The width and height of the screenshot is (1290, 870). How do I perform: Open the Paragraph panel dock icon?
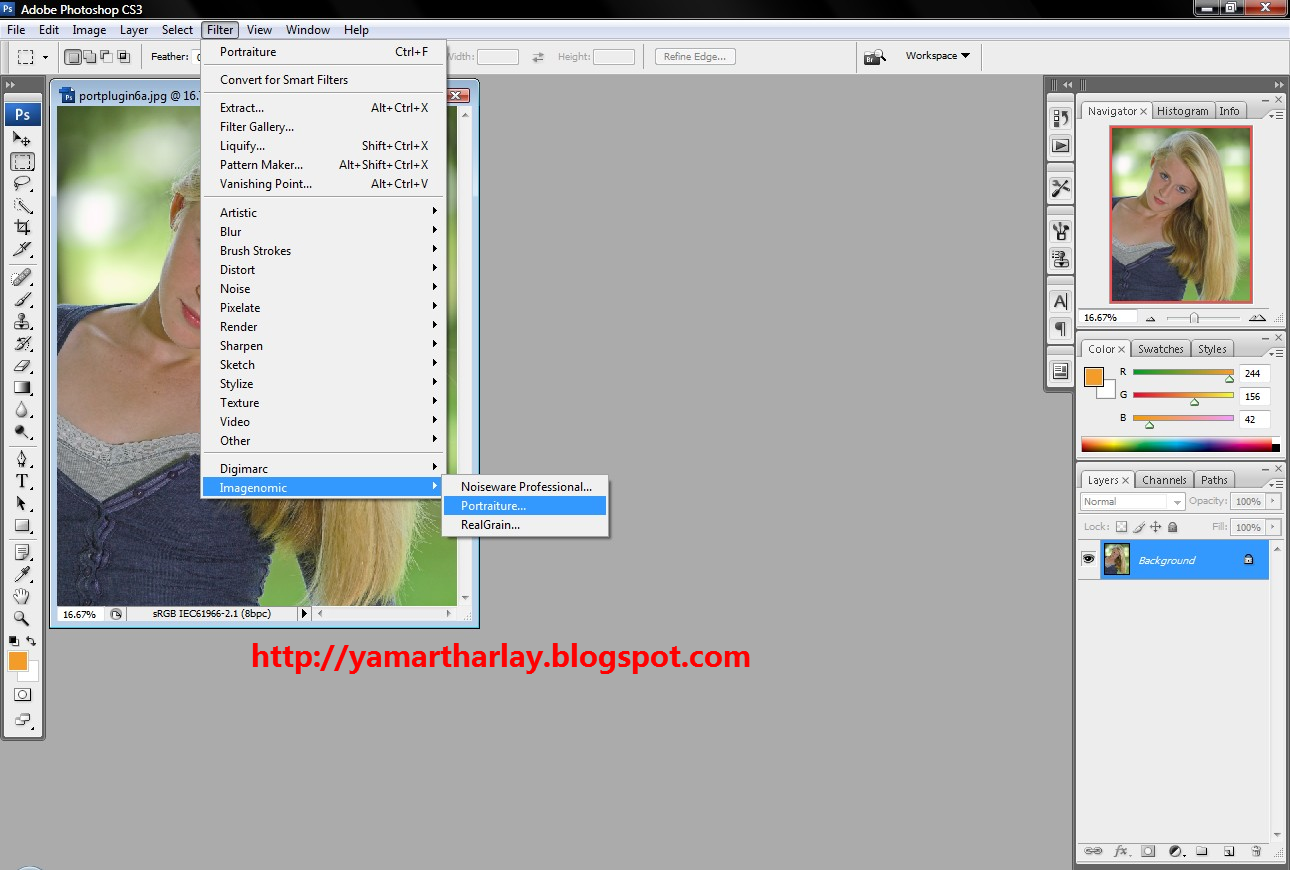[1061, 329]
